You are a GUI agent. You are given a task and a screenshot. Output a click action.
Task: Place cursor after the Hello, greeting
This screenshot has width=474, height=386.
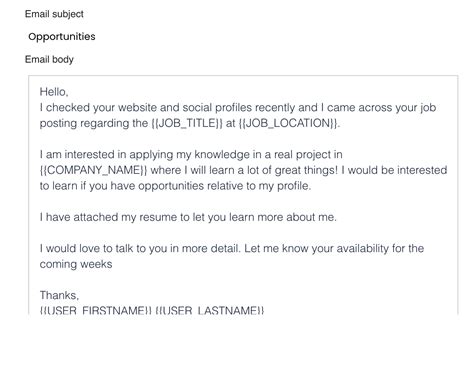pyautogui.click(x=69, y=92)
